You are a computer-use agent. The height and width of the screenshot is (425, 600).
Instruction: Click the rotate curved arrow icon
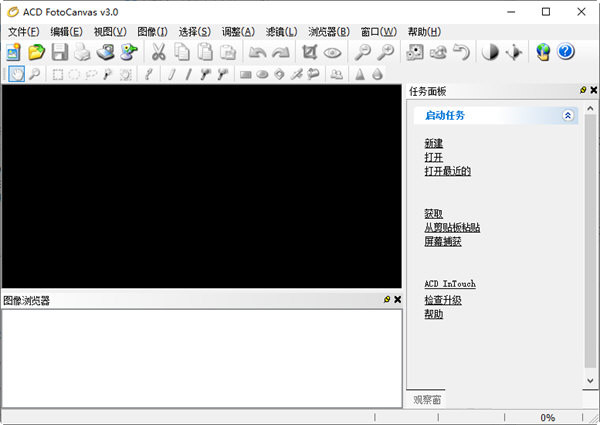tap(461, 52)
